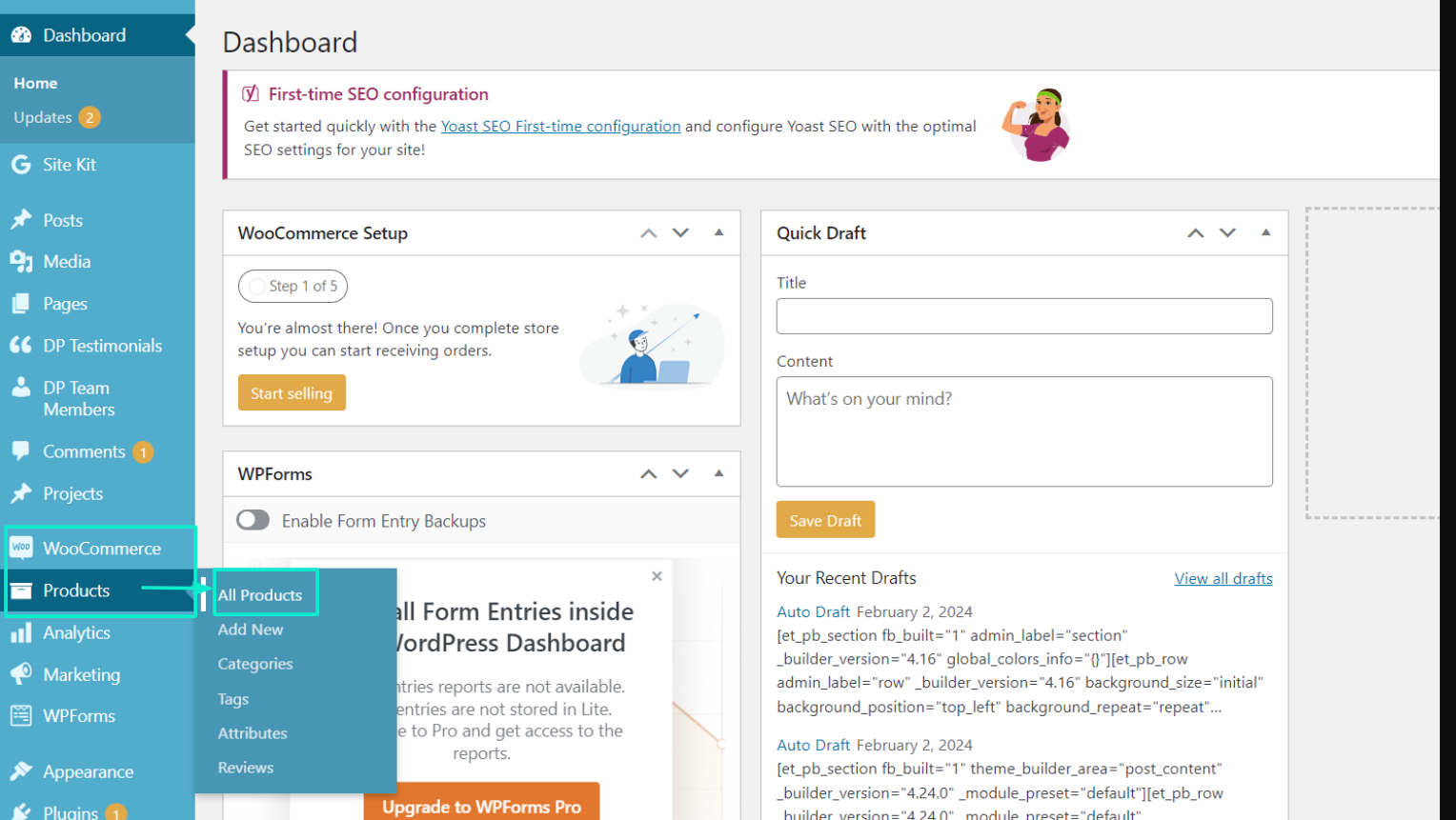The height and width of the screenshot is (820, 1456).
Task: Focus the Quick Draft Title field
Action: (x=1024, y=316)
